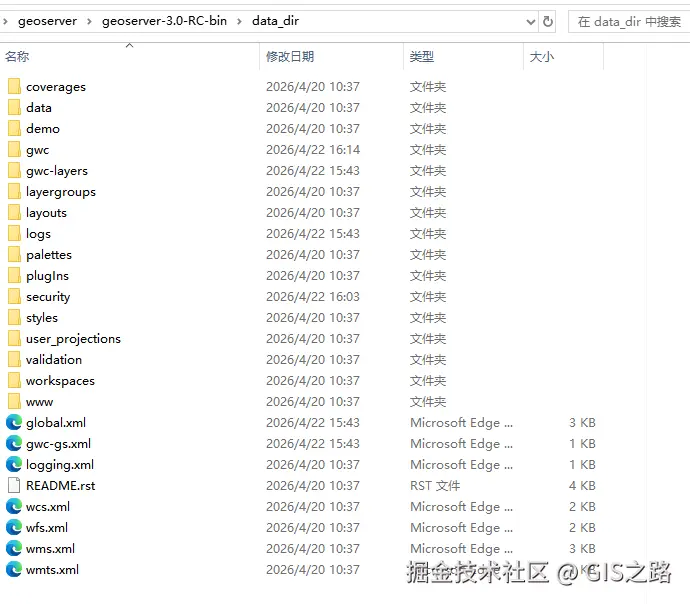The height and width of the screenshot is (604, 690).
Task: Click the 2026/4/22 16:03 date of security
Action: (x=313, y=297)
